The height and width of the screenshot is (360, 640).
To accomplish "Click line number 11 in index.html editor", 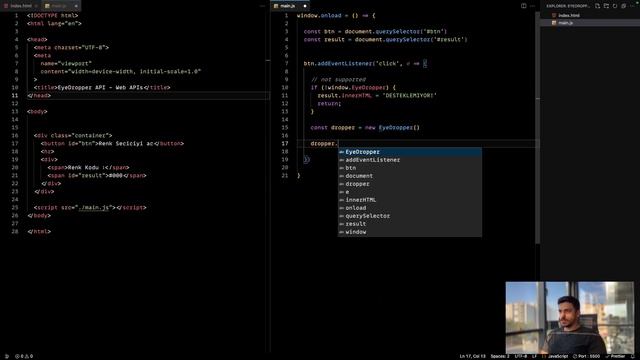I will point(15,96).
